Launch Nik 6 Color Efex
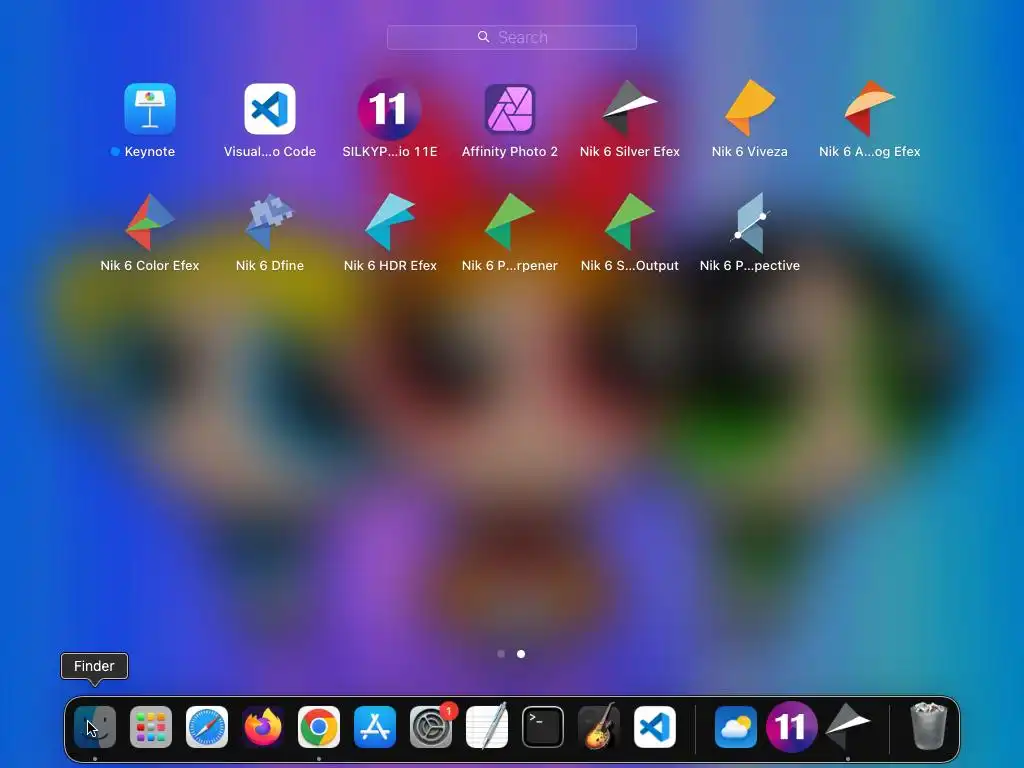1024x768 pixels. coord(150,222)
